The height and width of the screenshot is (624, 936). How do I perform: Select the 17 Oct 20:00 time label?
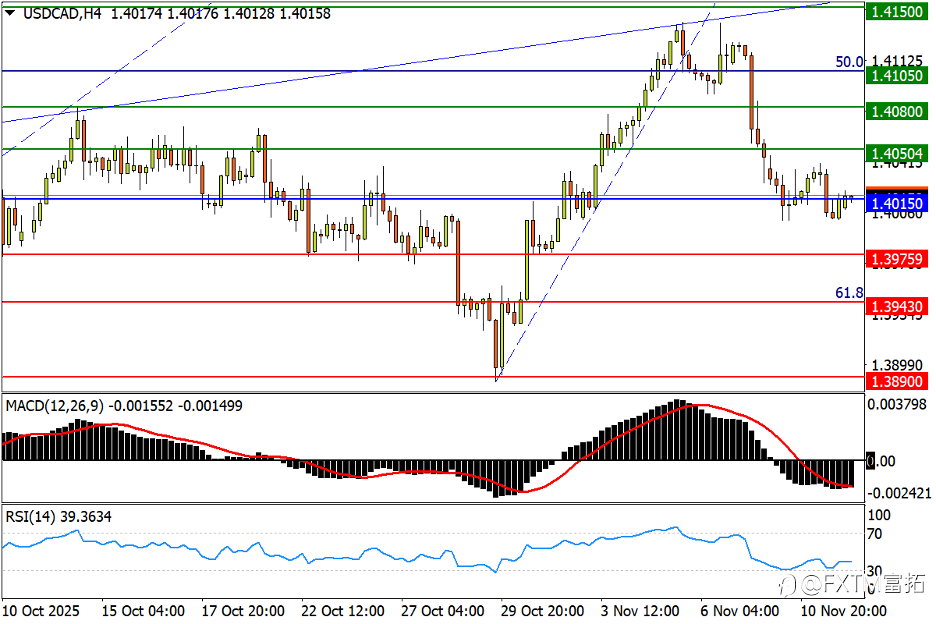pos(243,611)
